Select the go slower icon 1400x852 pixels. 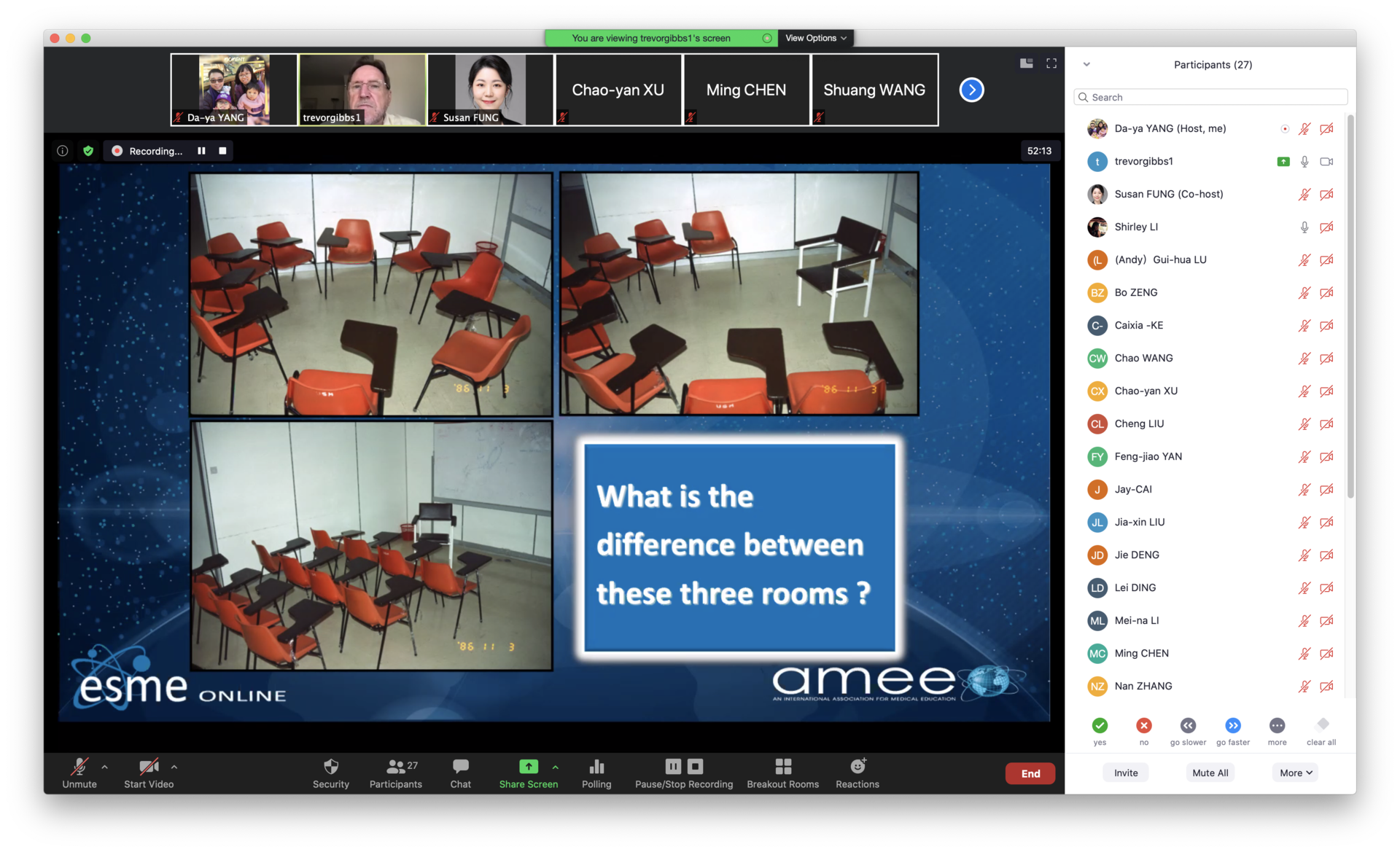tap(1188, 725)
